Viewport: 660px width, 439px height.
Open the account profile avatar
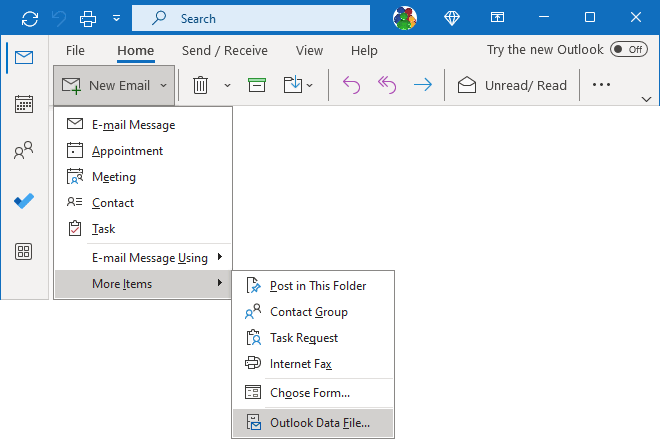click(x=405, y=18)
